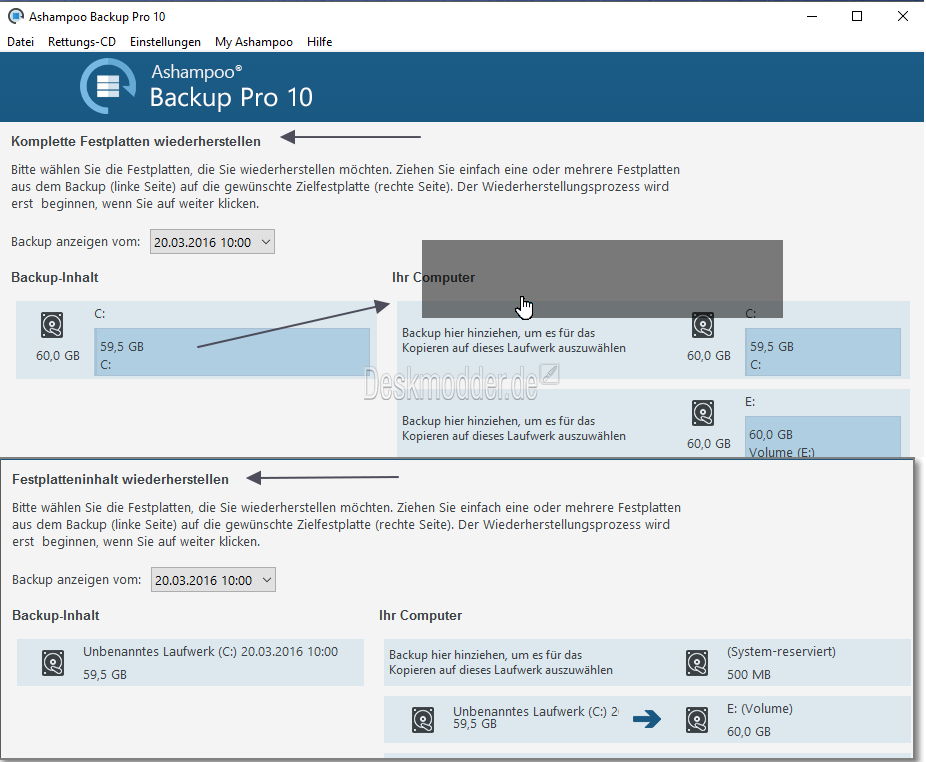This screenshot has height=762, width=926.
Task: Click the E: target disk icon in upper panel
Action: 703,413
